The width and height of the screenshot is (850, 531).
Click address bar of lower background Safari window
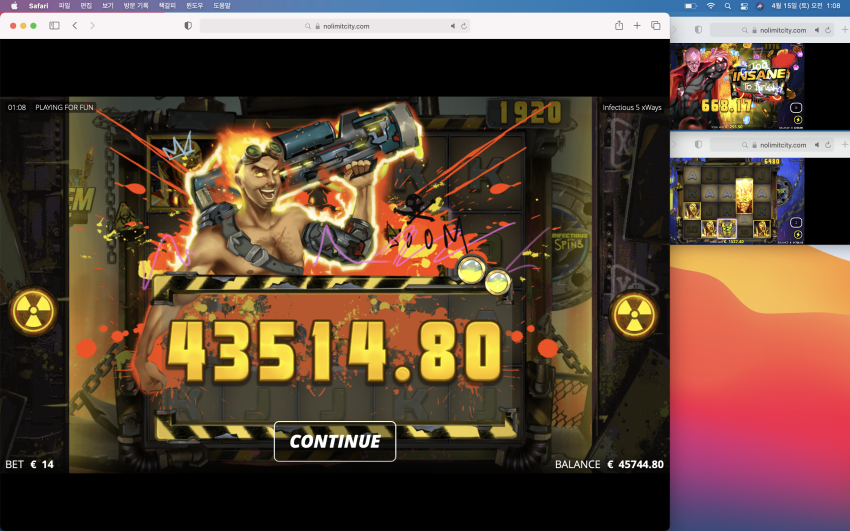772,145
